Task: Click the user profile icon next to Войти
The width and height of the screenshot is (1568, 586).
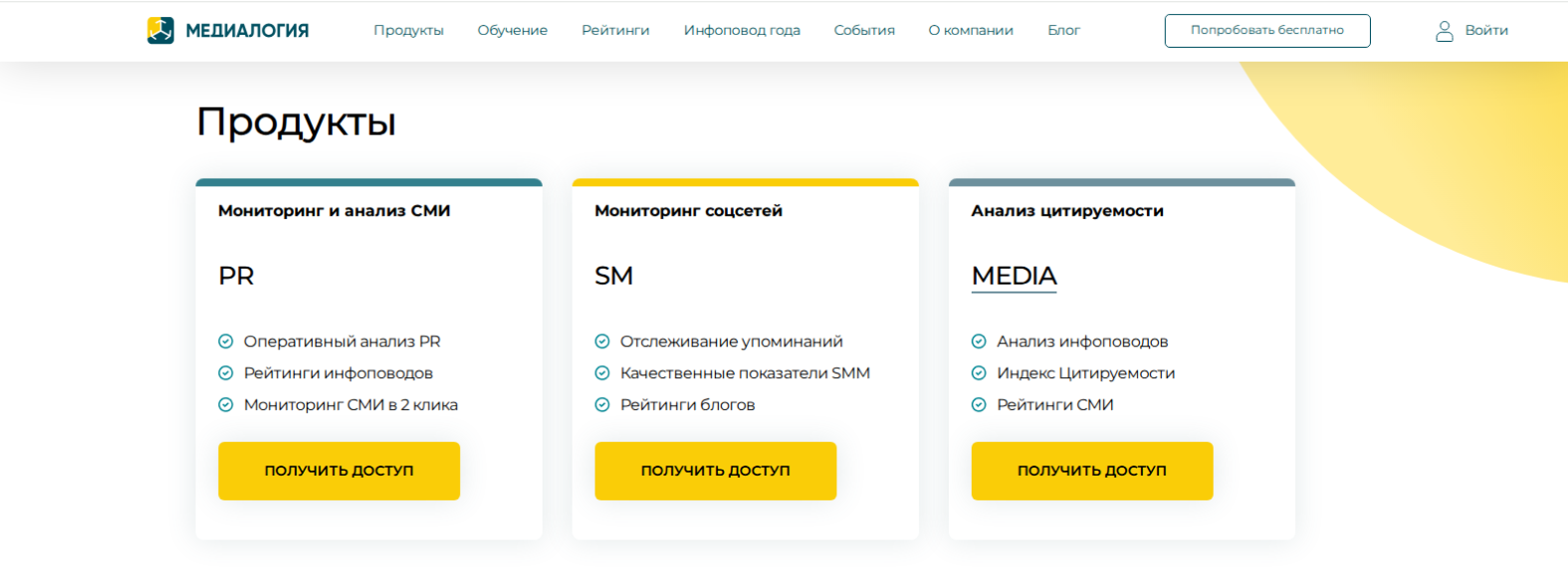Action: [1444, 31]
